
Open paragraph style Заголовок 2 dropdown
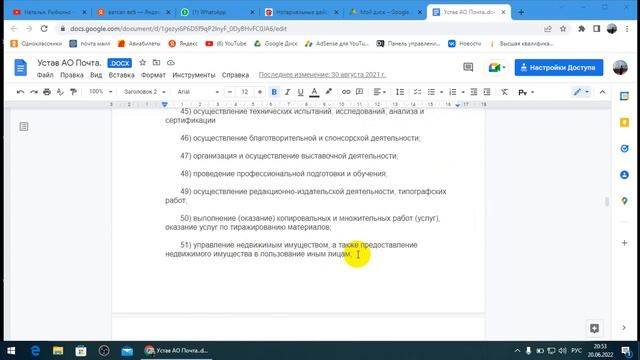click(144, 92)
